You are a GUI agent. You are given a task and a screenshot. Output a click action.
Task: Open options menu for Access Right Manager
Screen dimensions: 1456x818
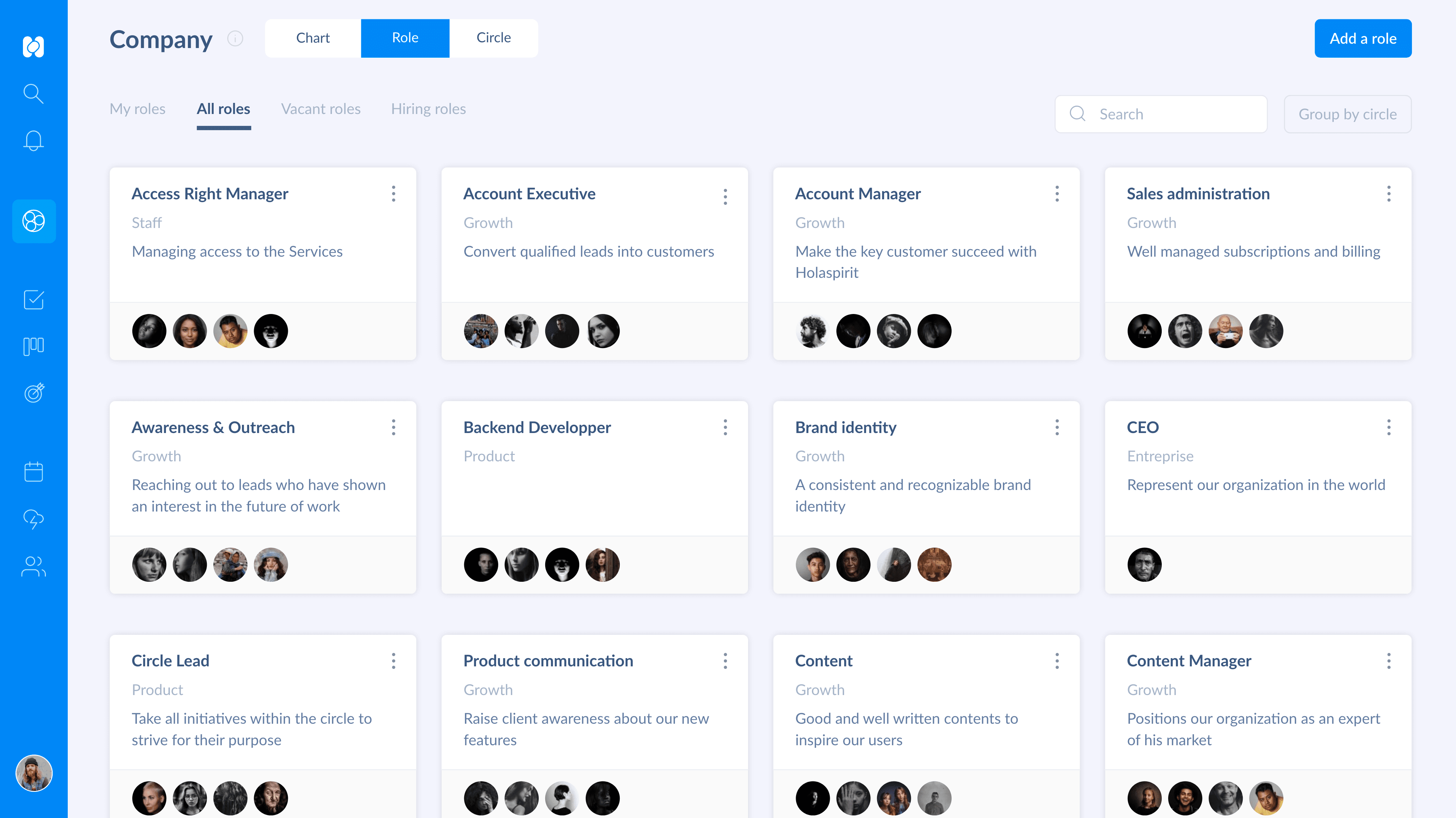[x=393, y=194]
